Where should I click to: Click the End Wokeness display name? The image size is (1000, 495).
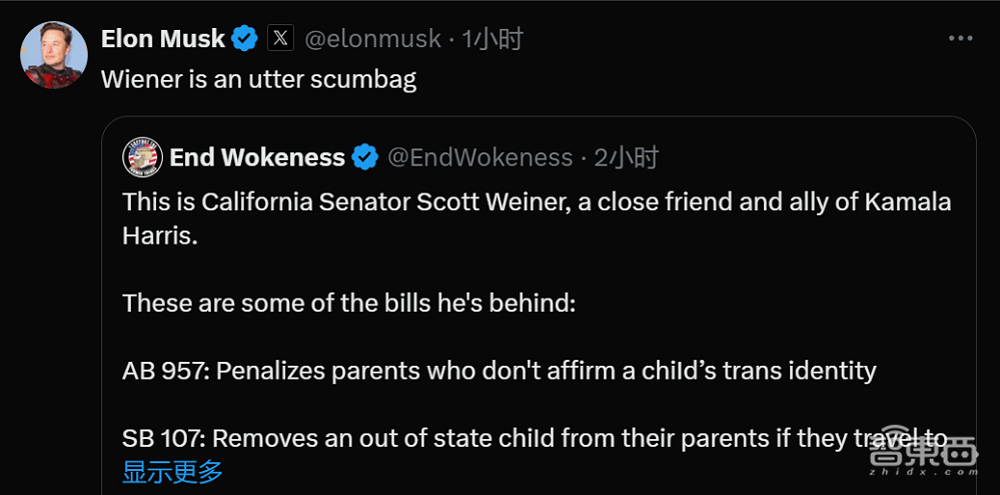[257, 157]
